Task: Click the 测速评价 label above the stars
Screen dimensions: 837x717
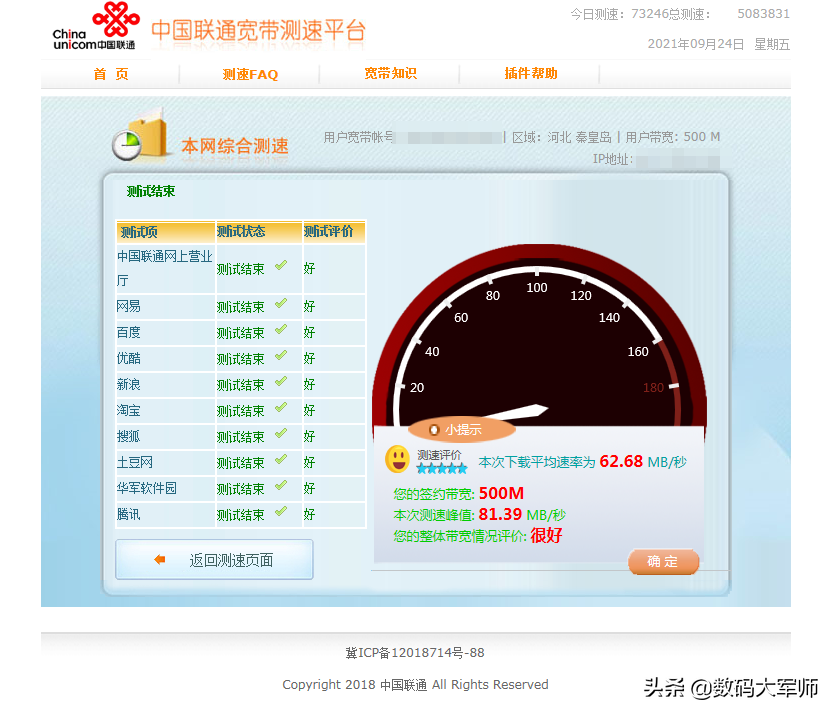Action: pyautogui.click(x=439, y=455)
